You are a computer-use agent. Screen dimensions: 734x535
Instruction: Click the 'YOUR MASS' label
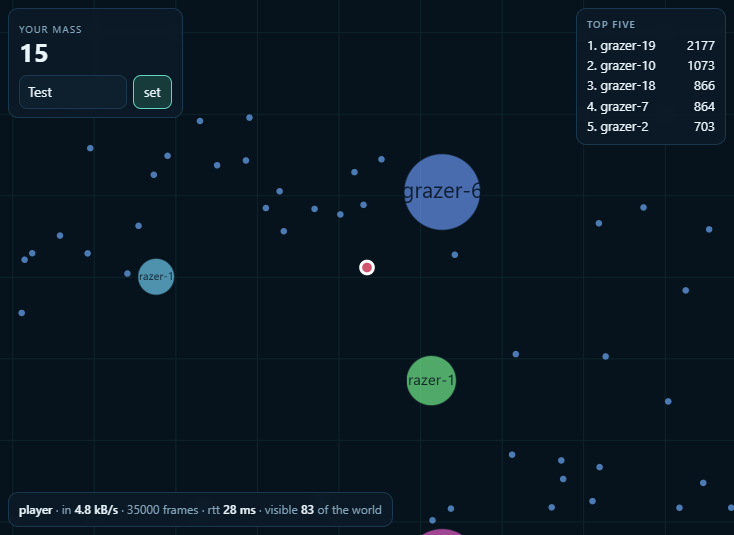click(50, 29)
